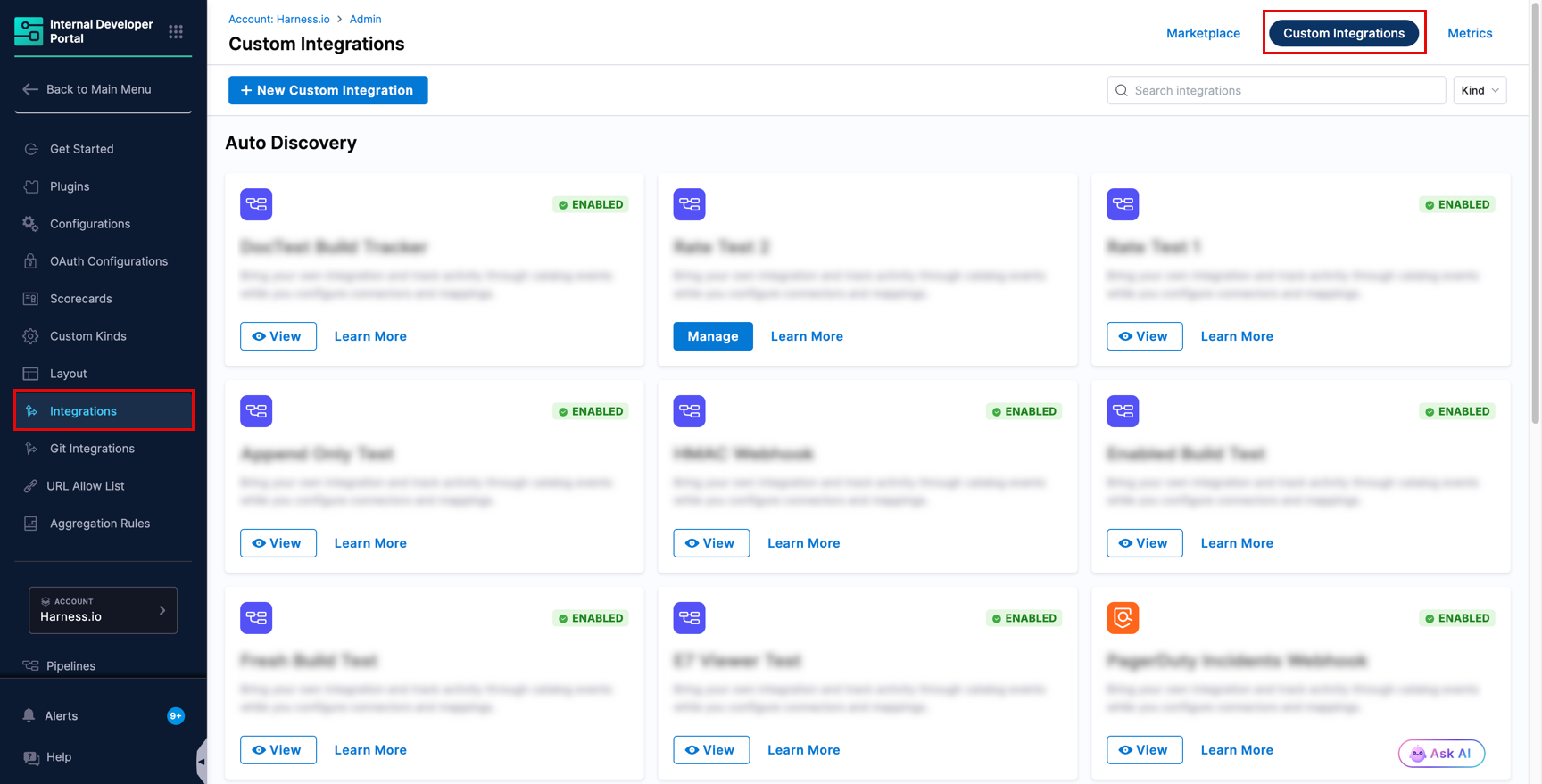Click the Enabled Build Test card icon

1123,411
